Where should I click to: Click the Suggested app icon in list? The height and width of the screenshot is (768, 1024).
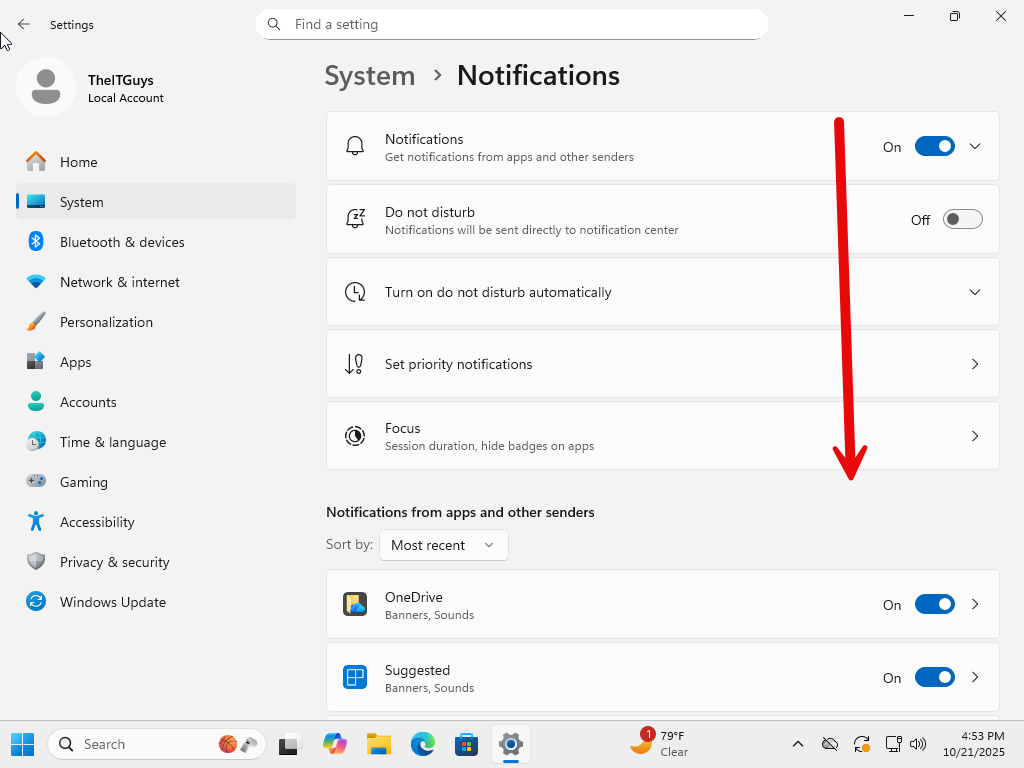tap(355, 677)
